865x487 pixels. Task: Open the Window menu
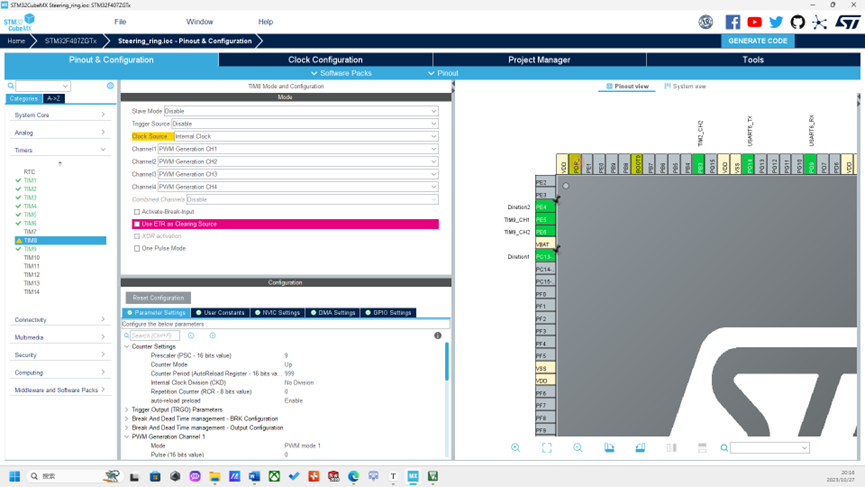199,22
